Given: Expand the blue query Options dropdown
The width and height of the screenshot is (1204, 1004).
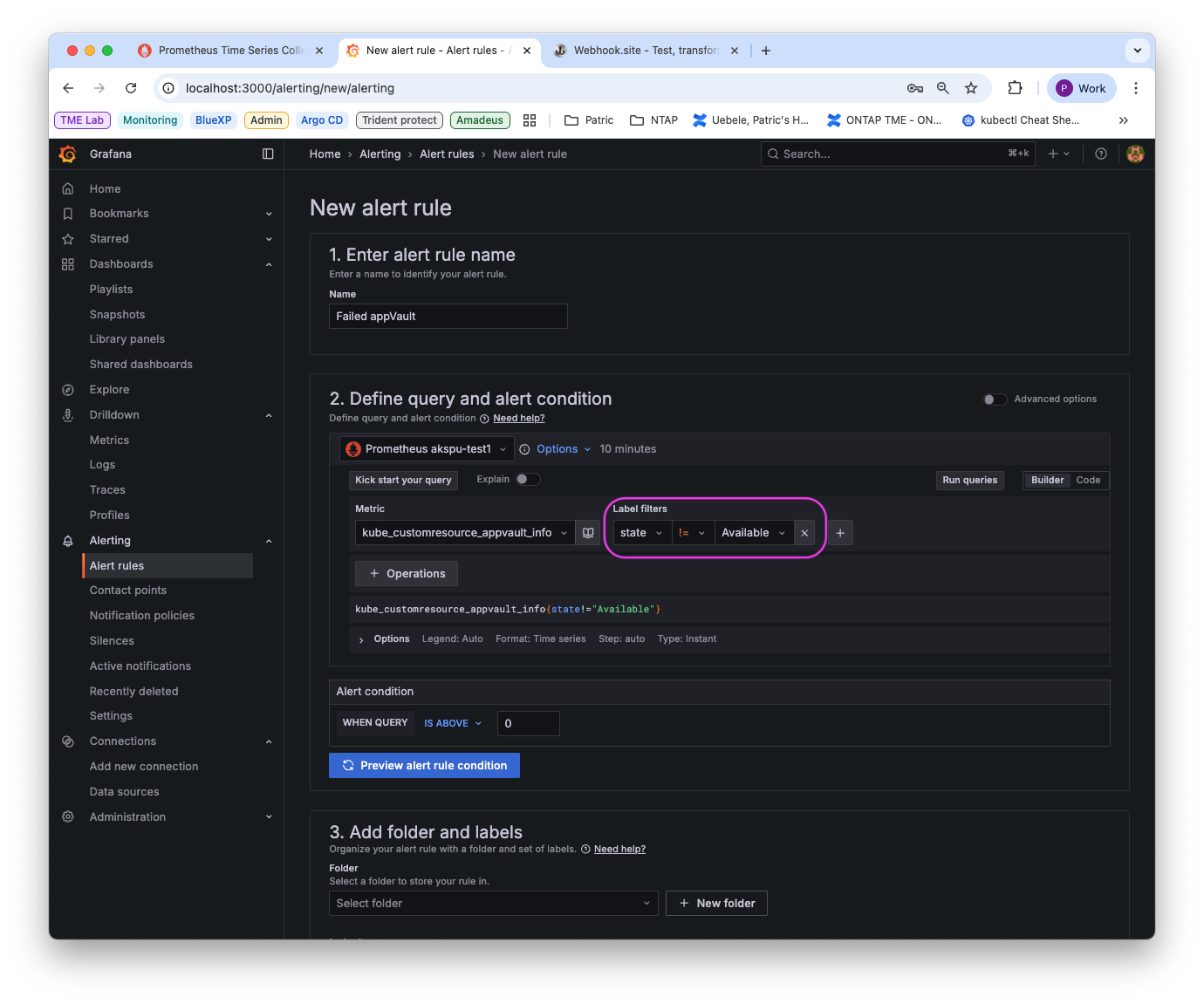Looking at the screenshot, I should coord(564,449).
